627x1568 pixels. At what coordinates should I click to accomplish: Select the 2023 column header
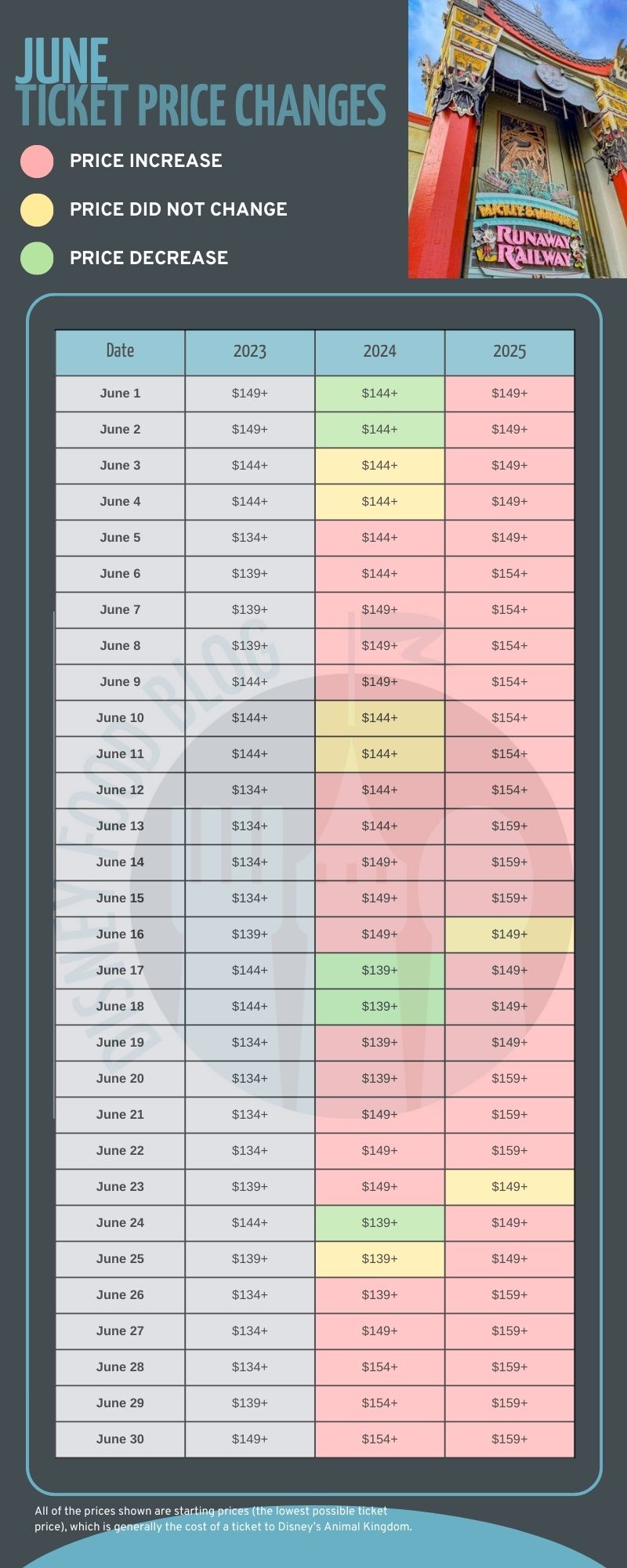click(250, 352)
